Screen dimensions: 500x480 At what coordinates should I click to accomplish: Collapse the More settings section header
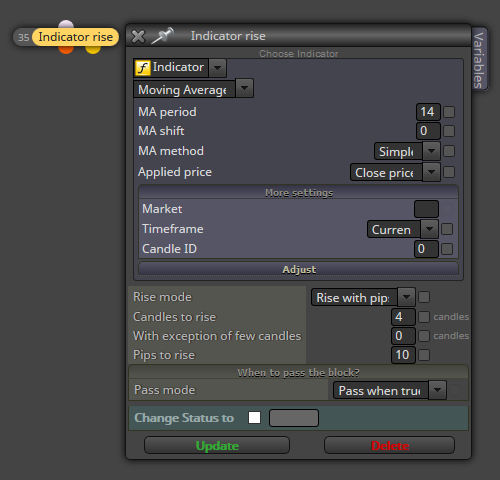[299, 193]
